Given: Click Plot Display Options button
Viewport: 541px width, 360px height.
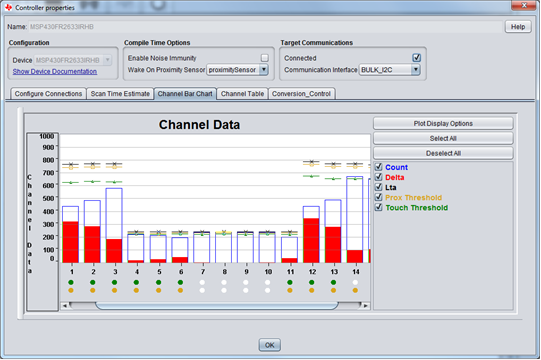Looking at the screenshot, I should tap(443, 124).
